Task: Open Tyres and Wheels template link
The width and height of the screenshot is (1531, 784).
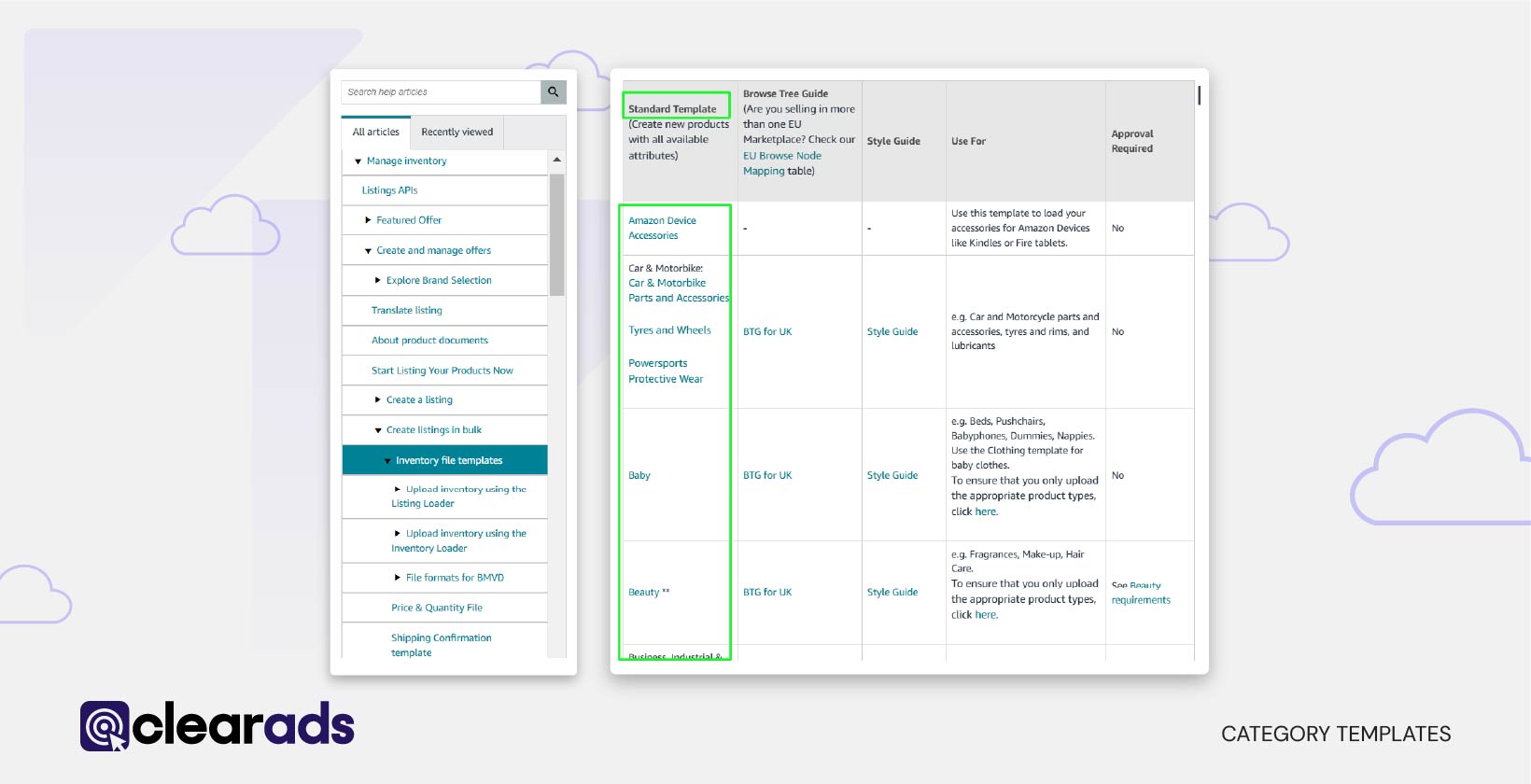Action: click(x=669, y=330)
